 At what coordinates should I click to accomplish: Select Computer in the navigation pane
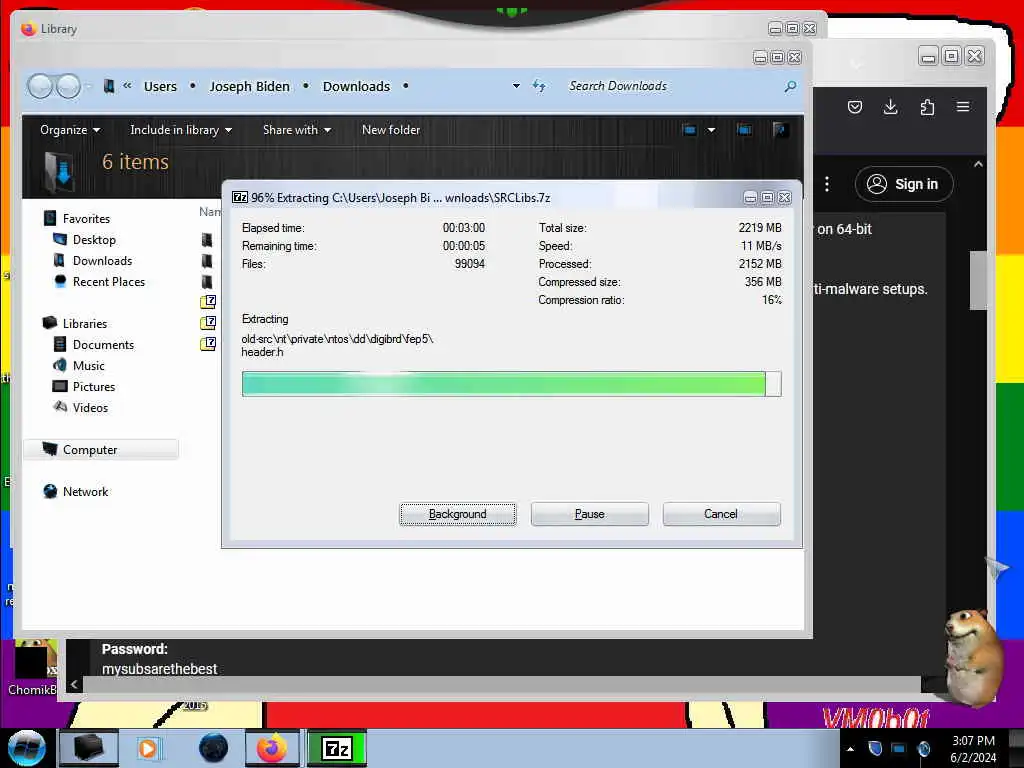coord(101,449)
